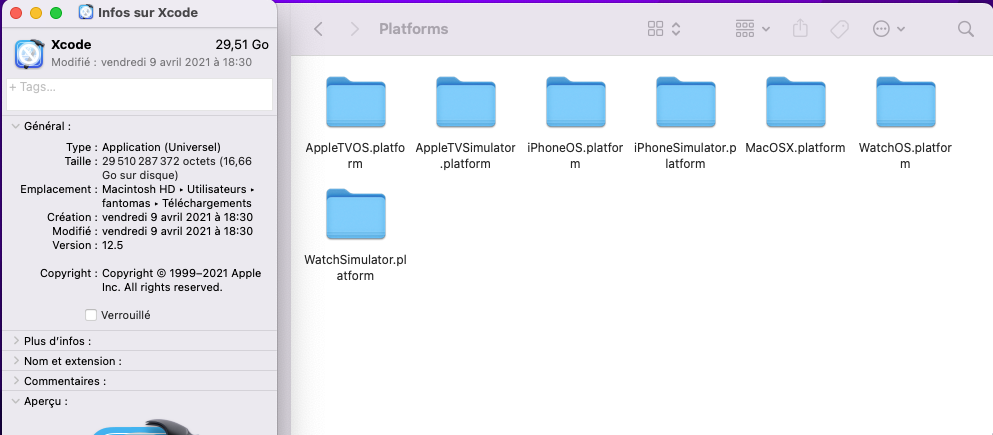Viewport: 993px width, 435px height.
Task: Click the green zoom button of Infos window
Action: pos(56,13)
